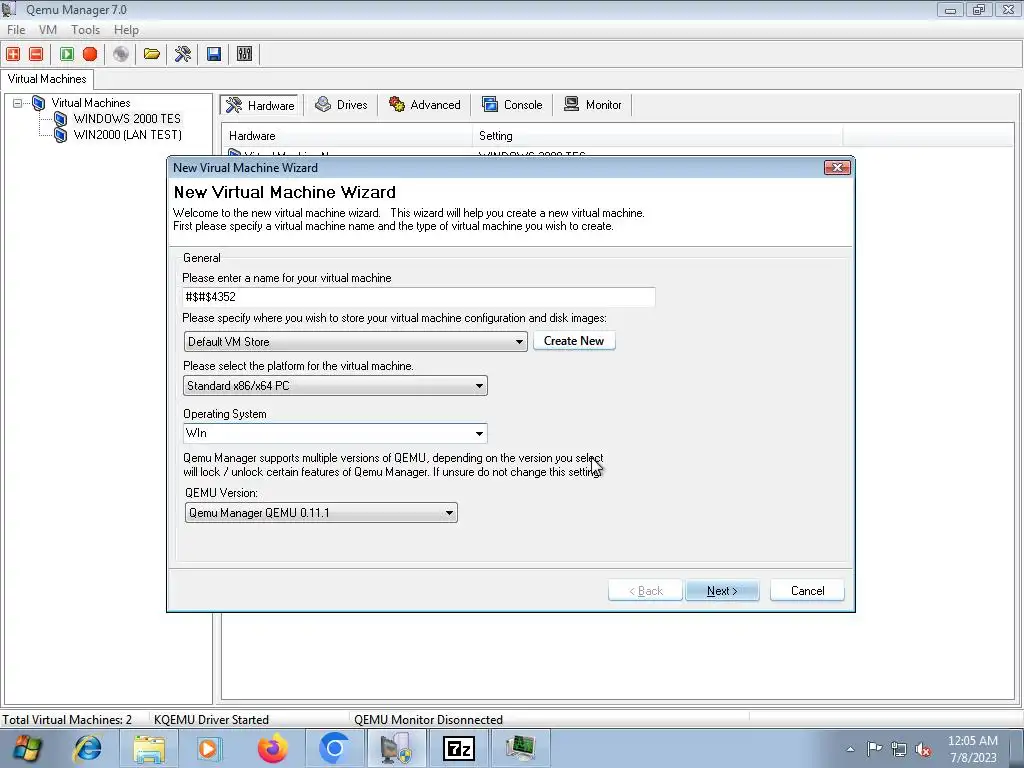Switch to the Advanced tab

coord(424,105)
